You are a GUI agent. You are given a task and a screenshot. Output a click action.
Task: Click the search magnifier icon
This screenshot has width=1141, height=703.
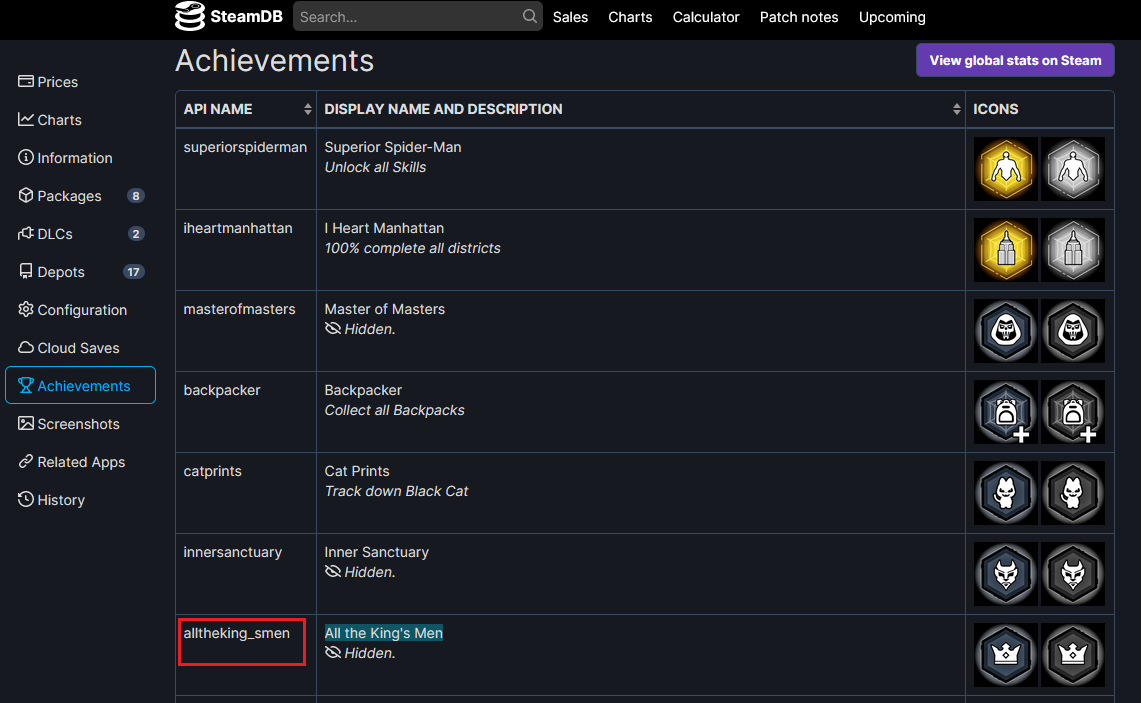click(530, 16)
